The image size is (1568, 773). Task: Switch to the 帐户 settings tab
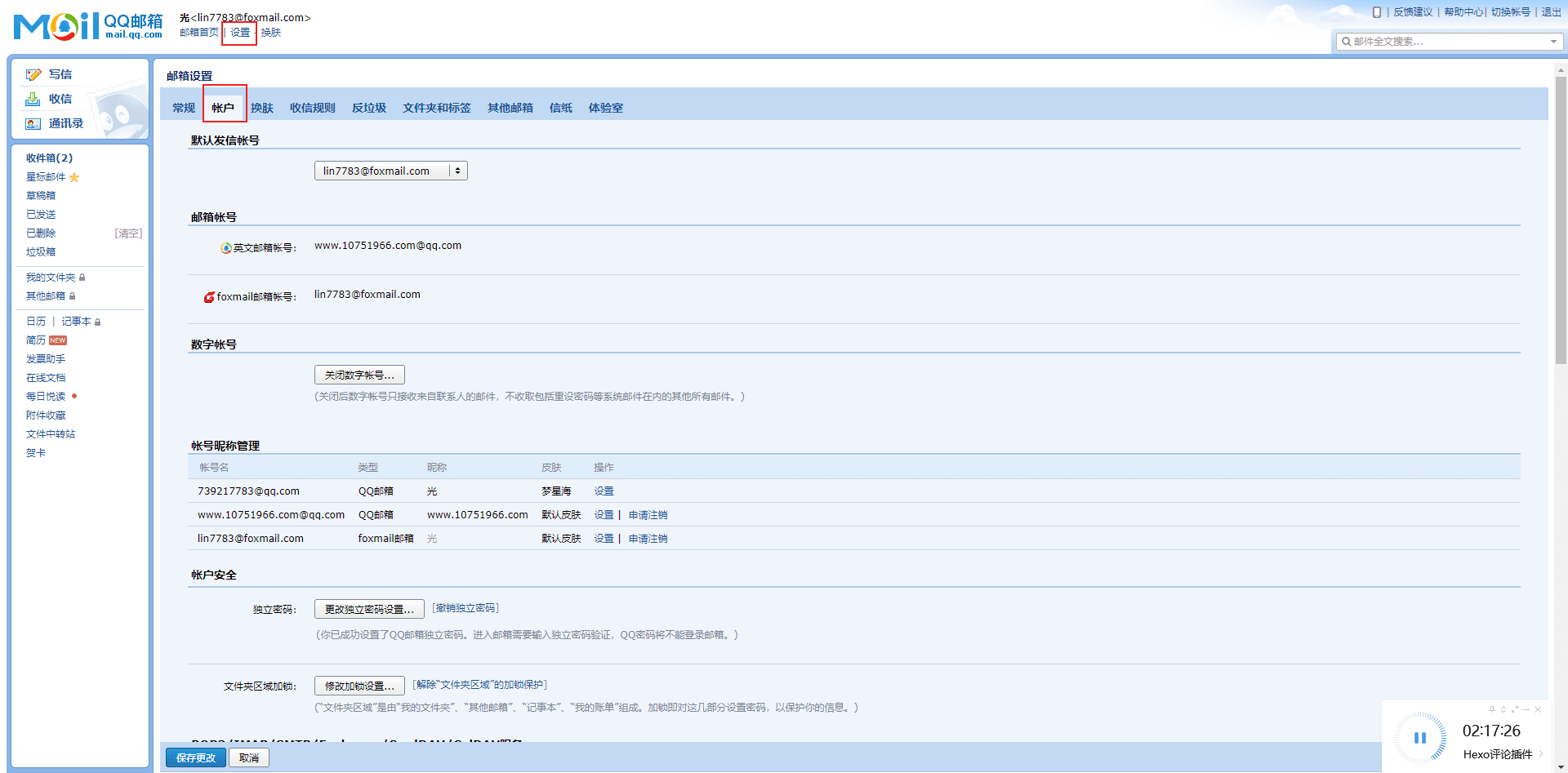point(223,108)
